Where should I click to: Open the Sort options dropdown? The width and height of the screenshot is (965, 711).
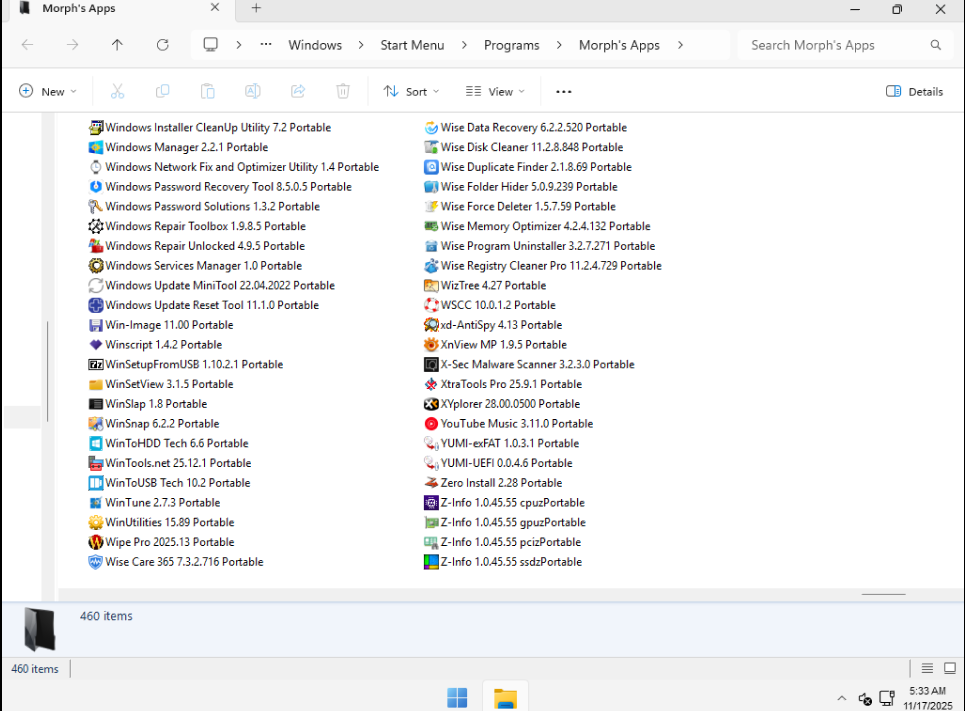(411, 91)
